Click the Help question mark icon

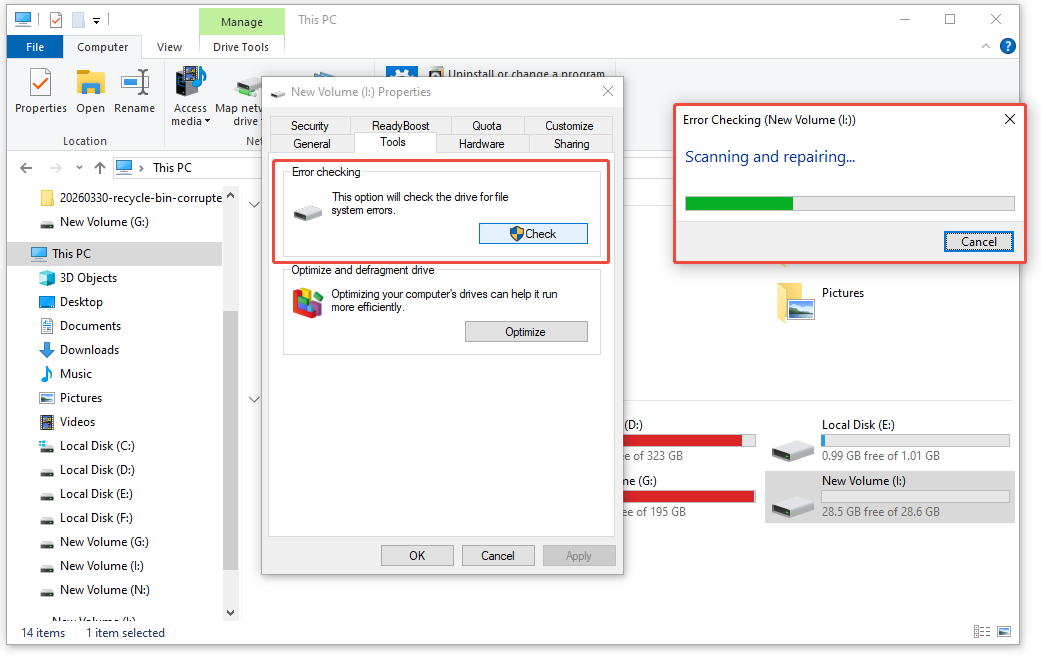point(1007,46)
